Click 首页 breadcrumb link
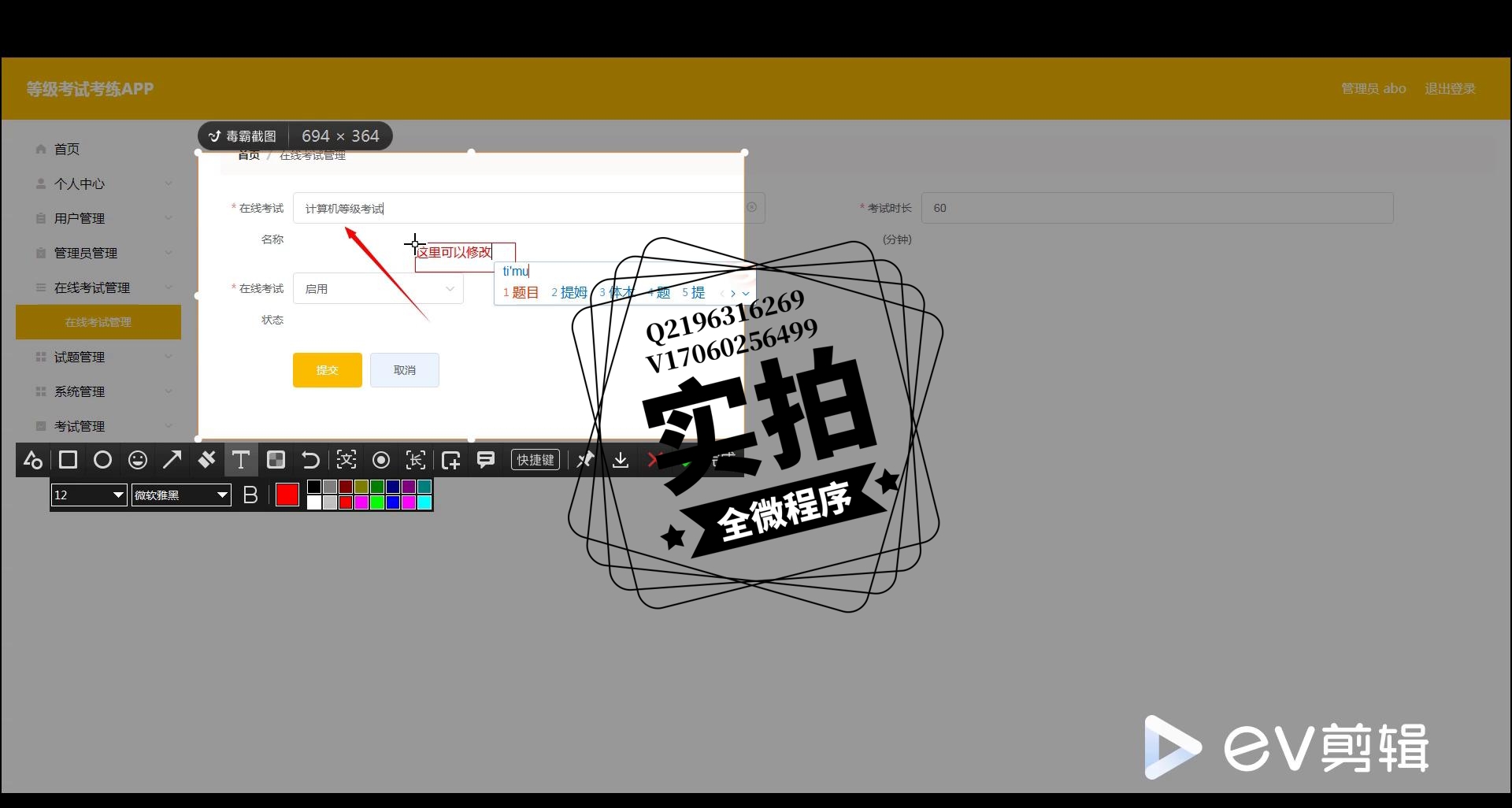 pyautogui.click(x=249, y=155)
